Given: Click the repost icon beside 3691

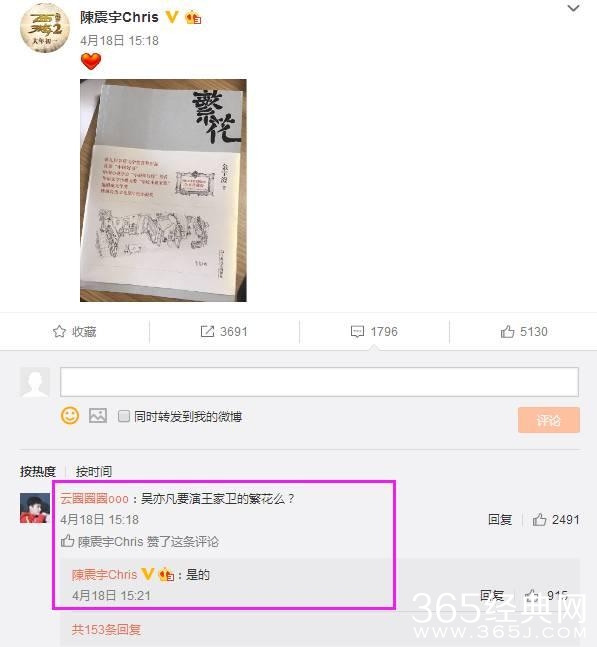Looking at the screenshot, I should 207,331.
